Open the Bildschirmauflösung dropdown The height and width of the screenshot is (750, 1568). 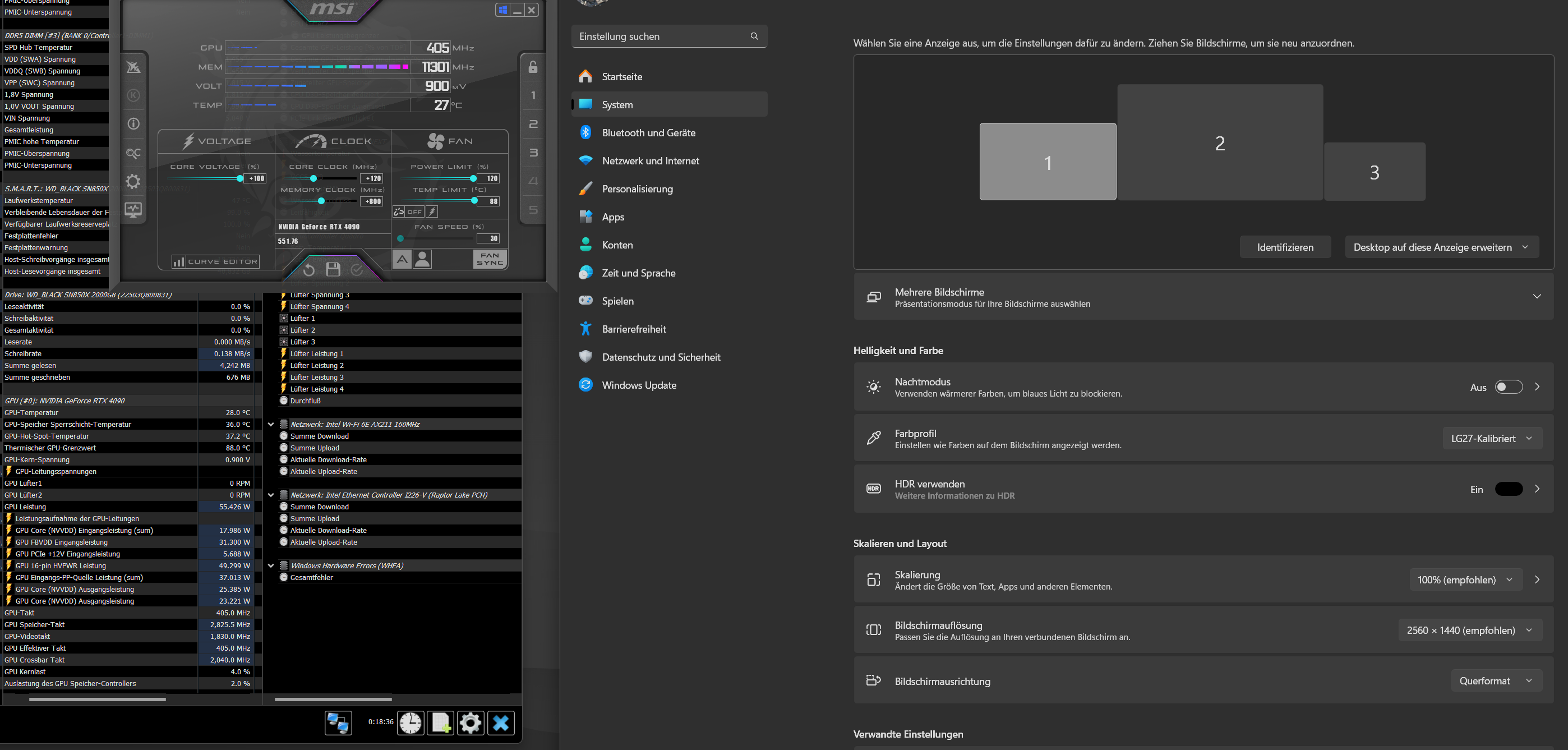(x=1469, y=631)
